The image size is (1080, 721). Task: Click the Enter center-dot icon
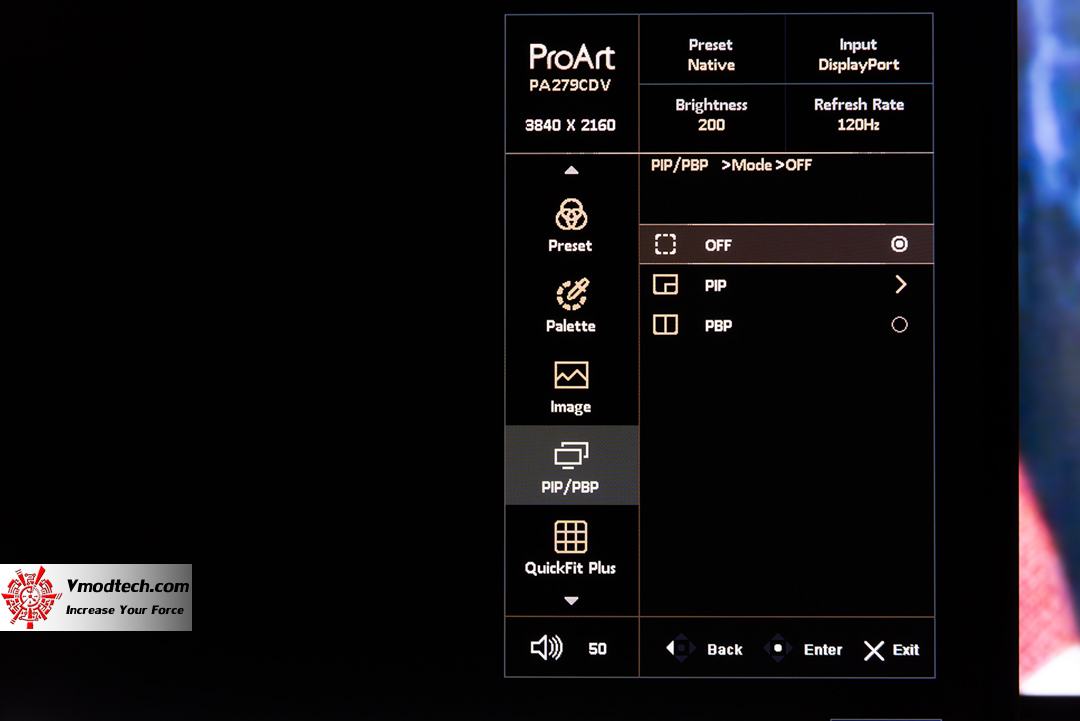coord(778,649)
